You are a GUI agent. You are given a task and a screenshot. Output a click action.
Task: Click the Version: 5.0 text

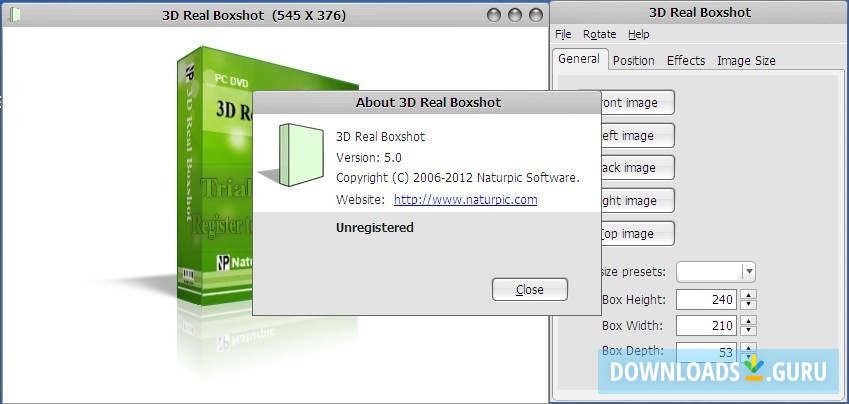click(369, 158)
